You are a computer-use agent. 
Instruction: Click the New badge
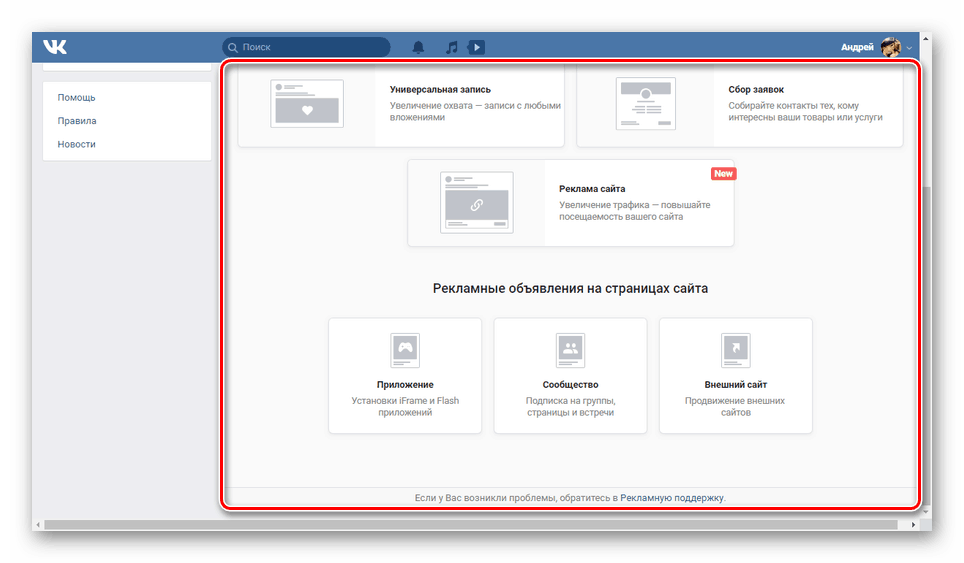tap(724, 173)
